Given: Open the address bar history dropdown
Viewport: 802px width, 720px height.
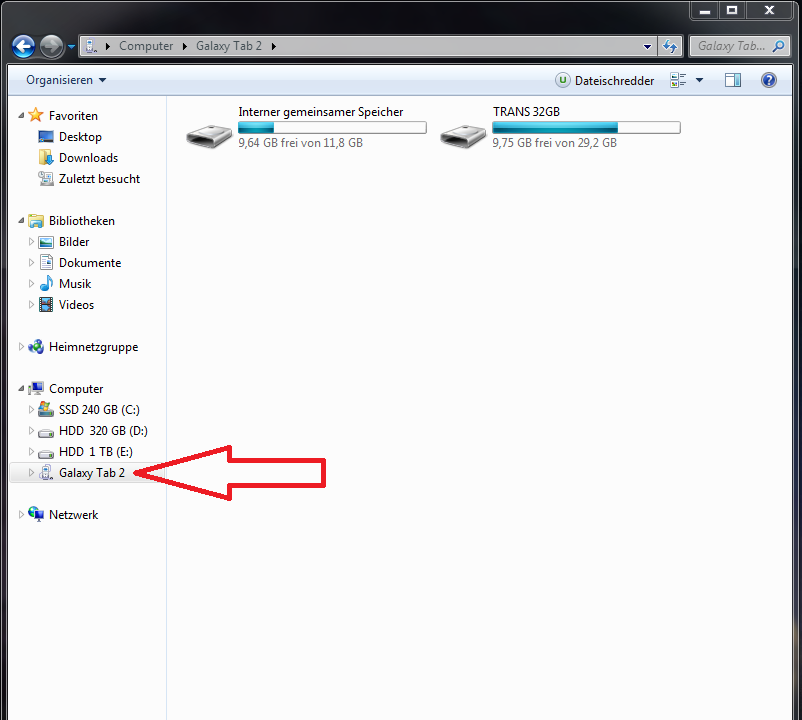Looking at the screenshot, I should click(647, 47).
